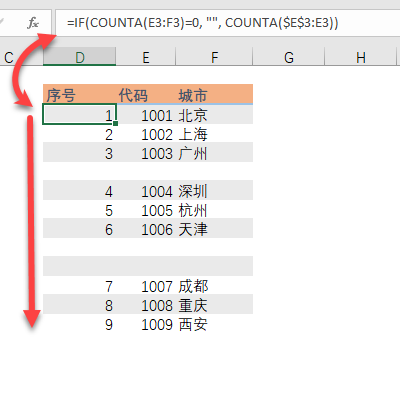This screenshot has height=393, width=400.
Task: Select cell with code 1007
Action: click(x=146, y=286)
